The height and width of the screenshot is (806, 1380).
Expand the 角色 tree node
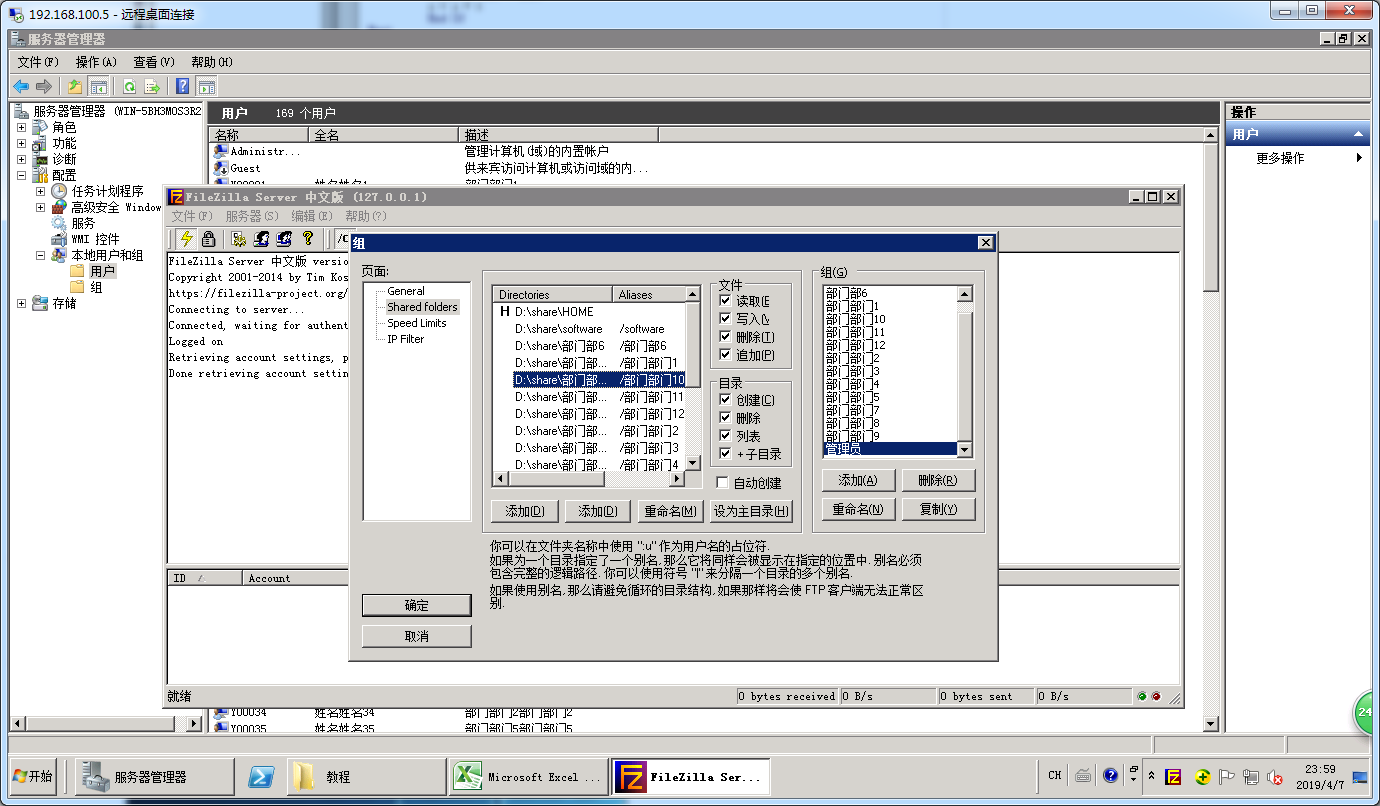(22, 127)
